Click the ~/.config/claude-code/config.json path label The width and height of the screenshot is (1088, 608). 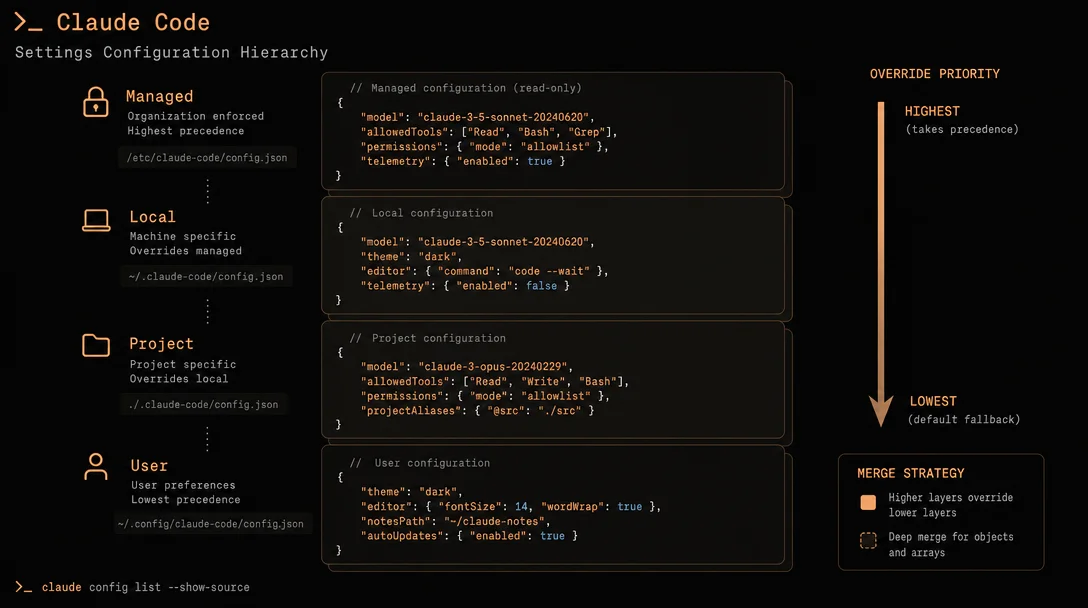coord(211,524)
